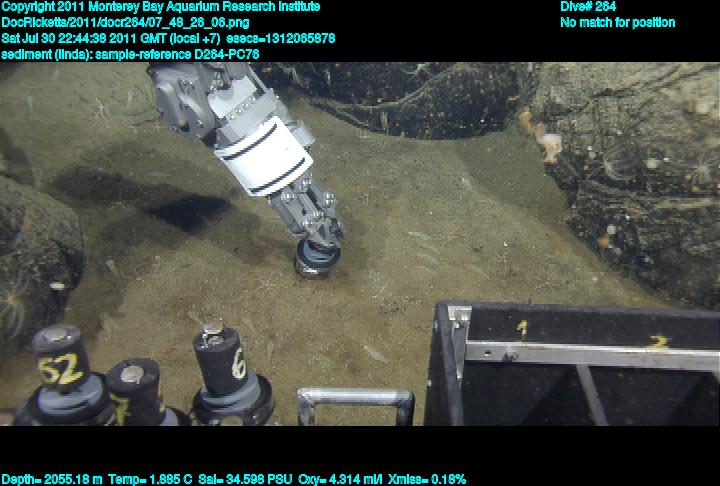The image size is (720, 486).
Task: Click the No match for position message
Action: pos(617,22)
